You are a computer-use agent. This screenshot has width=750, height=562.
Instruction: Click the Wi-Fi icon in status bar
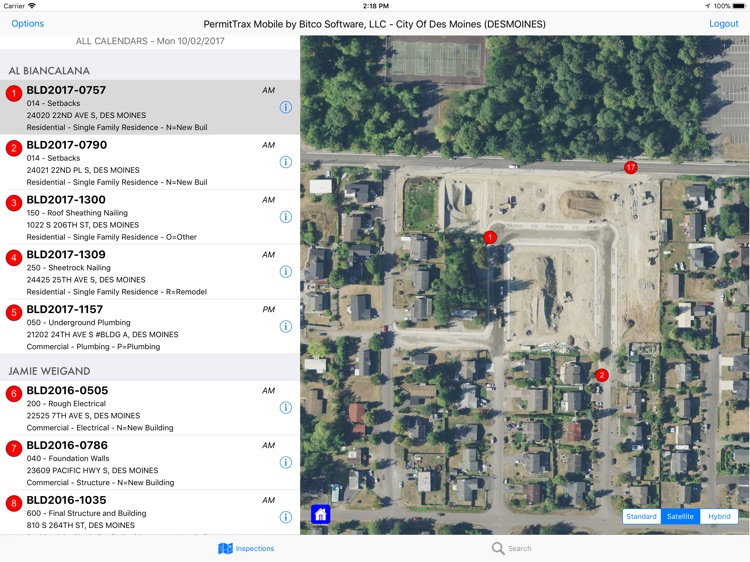pyautogui.click(x=32, y=6)
